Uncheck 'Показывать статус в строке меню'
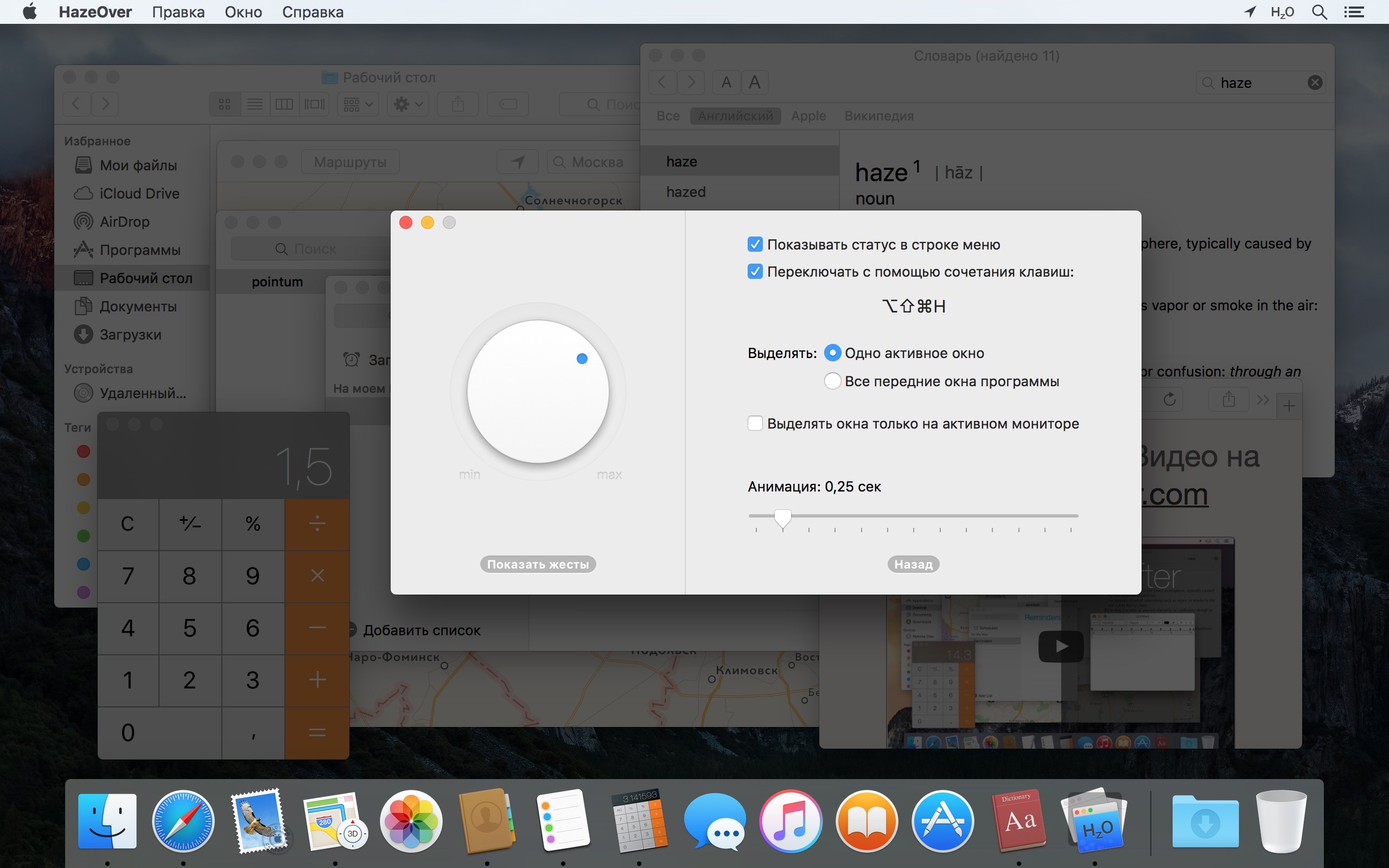The image size is (1389, 868). click(x=755, y=245)
